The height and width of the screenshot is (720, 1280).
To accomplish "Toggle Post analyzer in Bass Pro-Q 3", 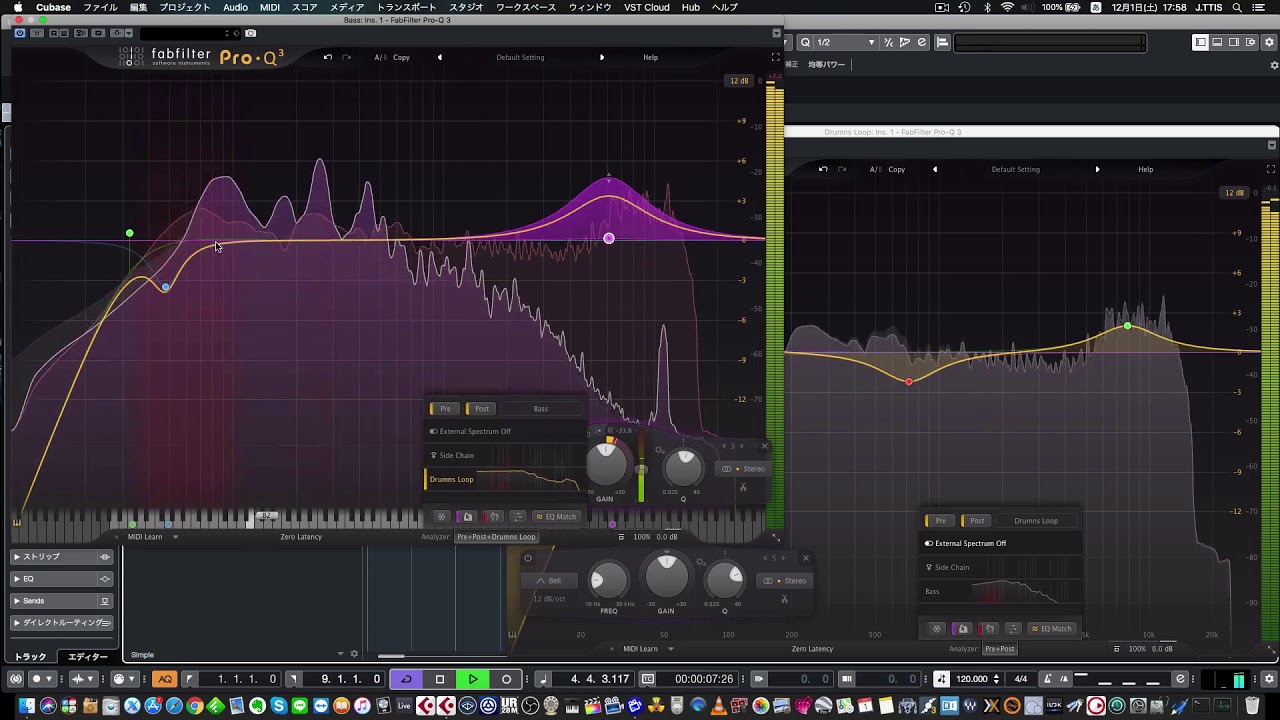I will tap(481, 408).
